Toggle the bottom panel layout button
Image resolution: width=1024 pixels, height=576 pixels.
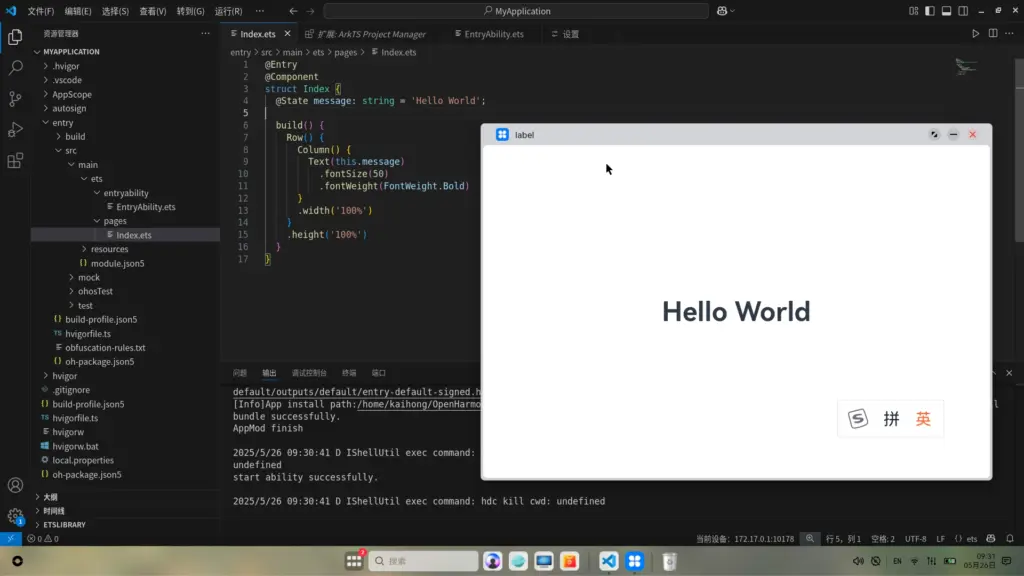(x=947, y=11)
